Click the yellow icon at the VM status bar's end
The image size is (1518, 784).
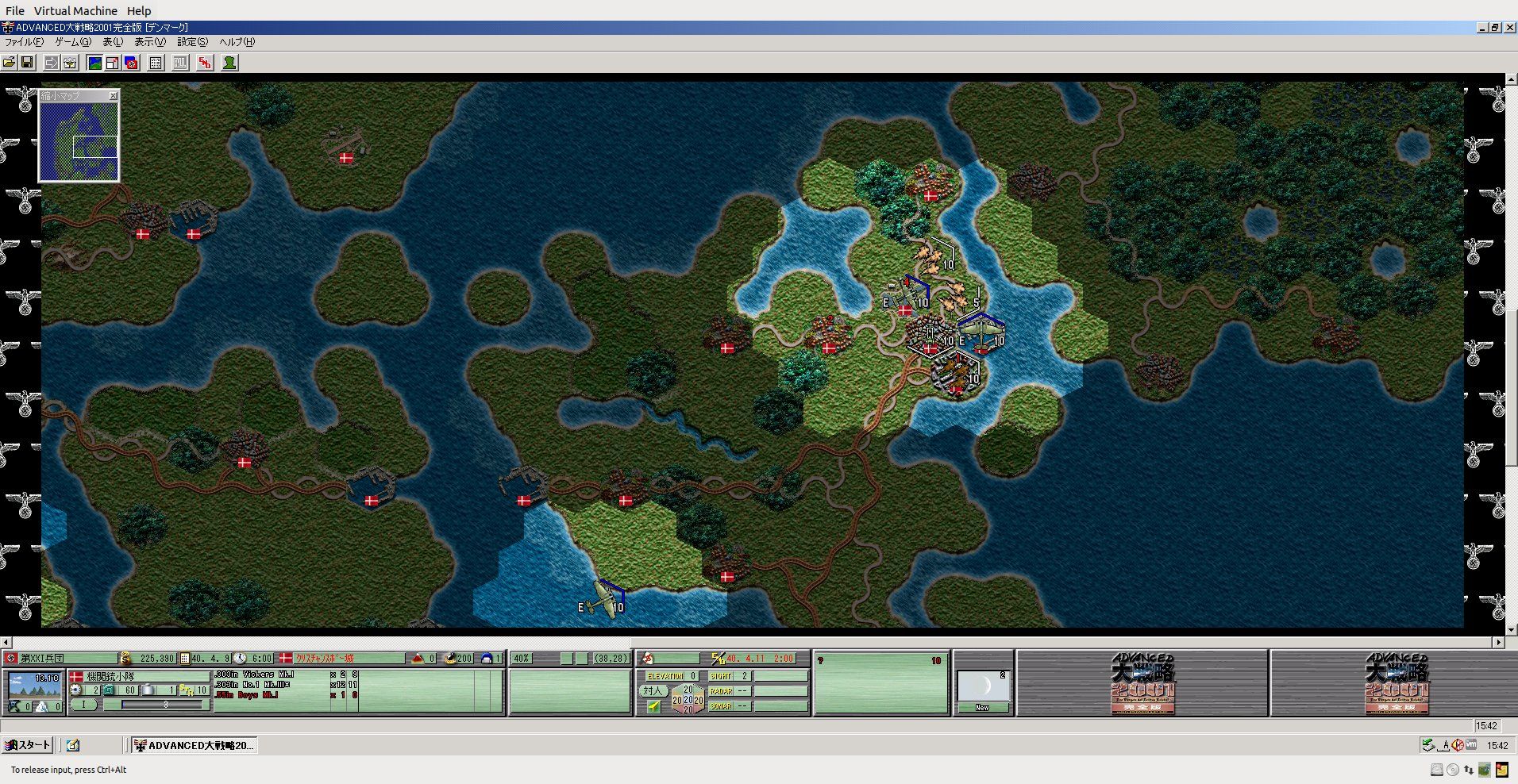(x=1502, y=770)
